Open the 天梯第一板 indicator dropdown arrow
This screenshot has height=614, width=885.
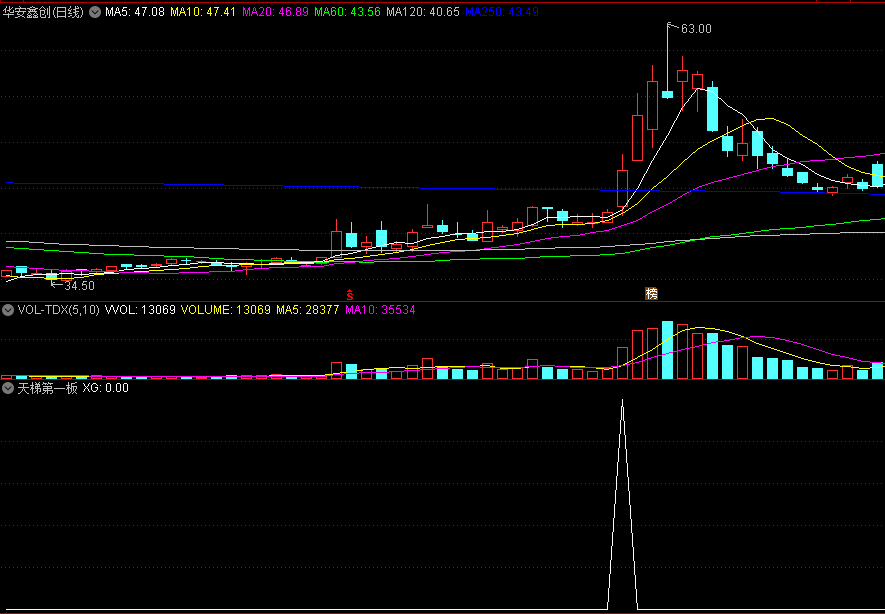click(8, 388)
